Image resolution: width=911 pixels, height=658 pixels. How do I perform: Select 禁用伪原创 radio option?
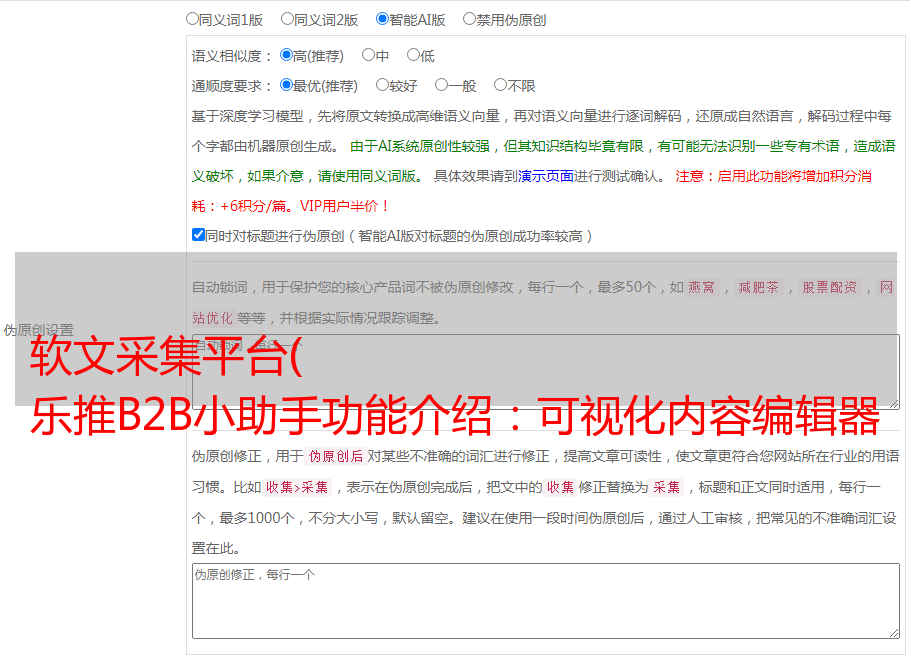469,19
